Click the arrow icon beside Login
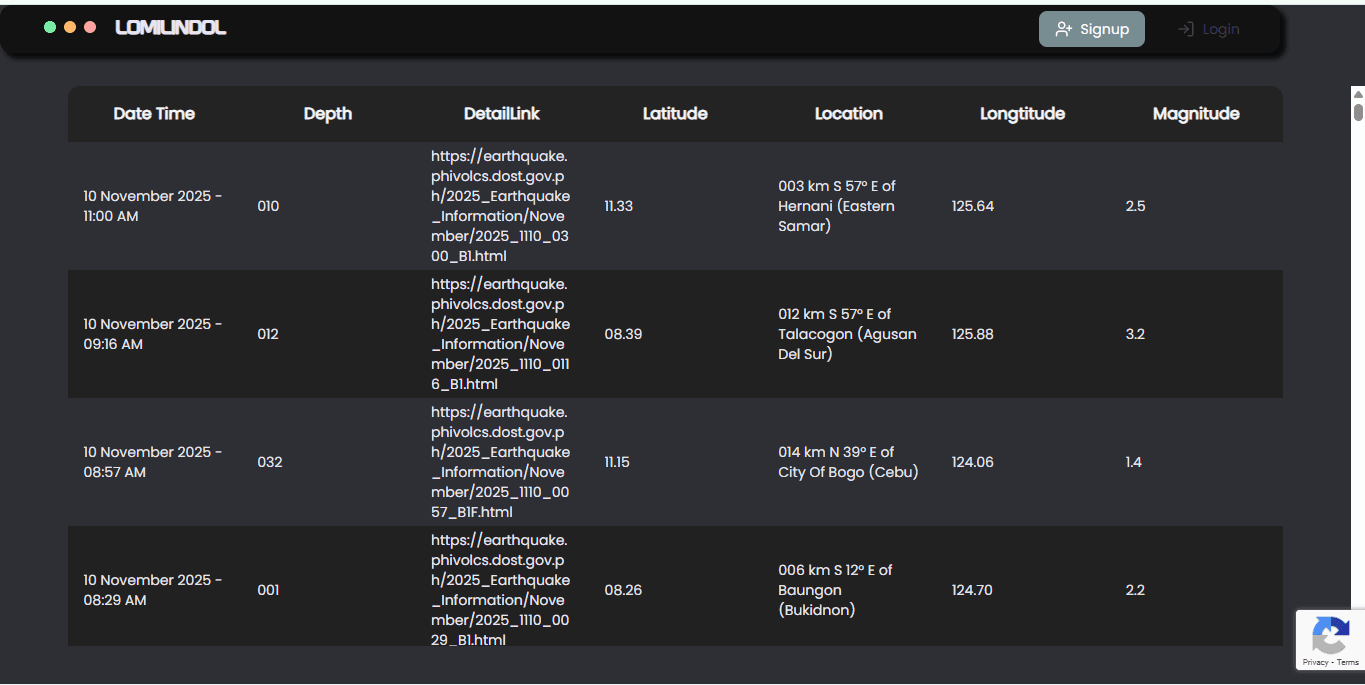Screen dimensions: 1365x685 tap(1186, 29)
